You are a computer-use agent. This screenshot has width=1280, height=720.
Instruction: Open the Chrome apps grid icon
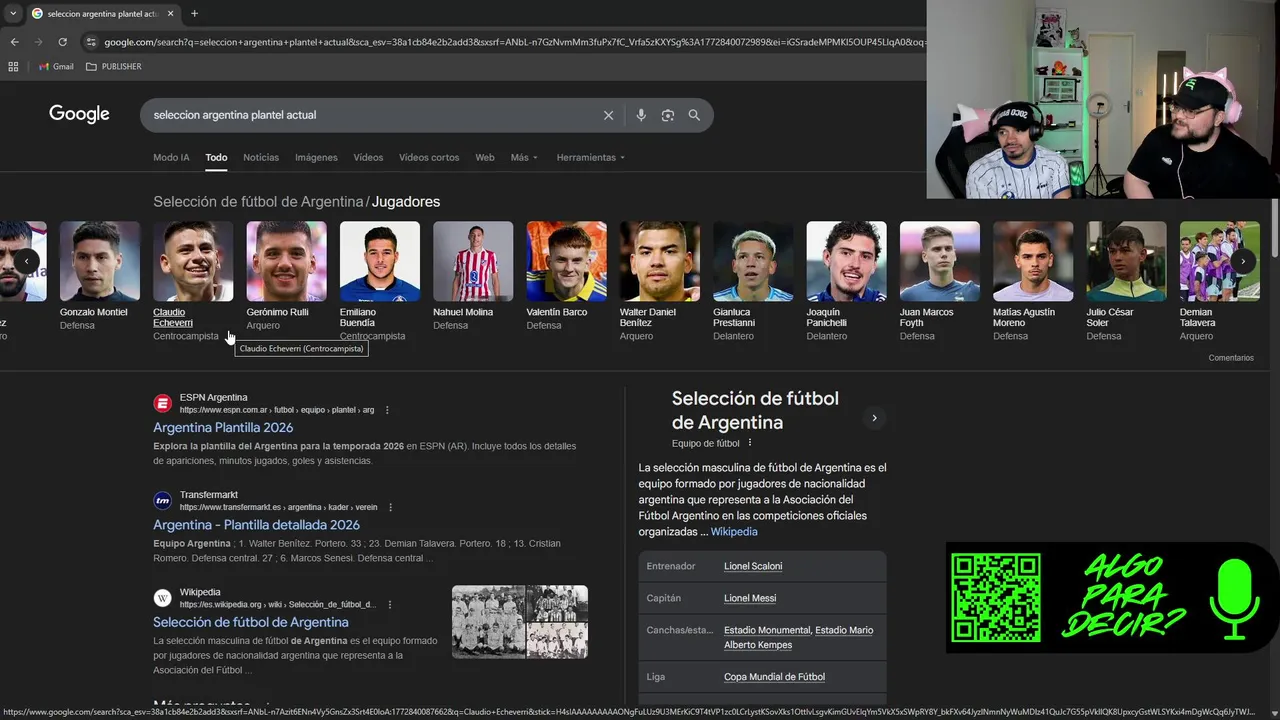coord(13,66)
